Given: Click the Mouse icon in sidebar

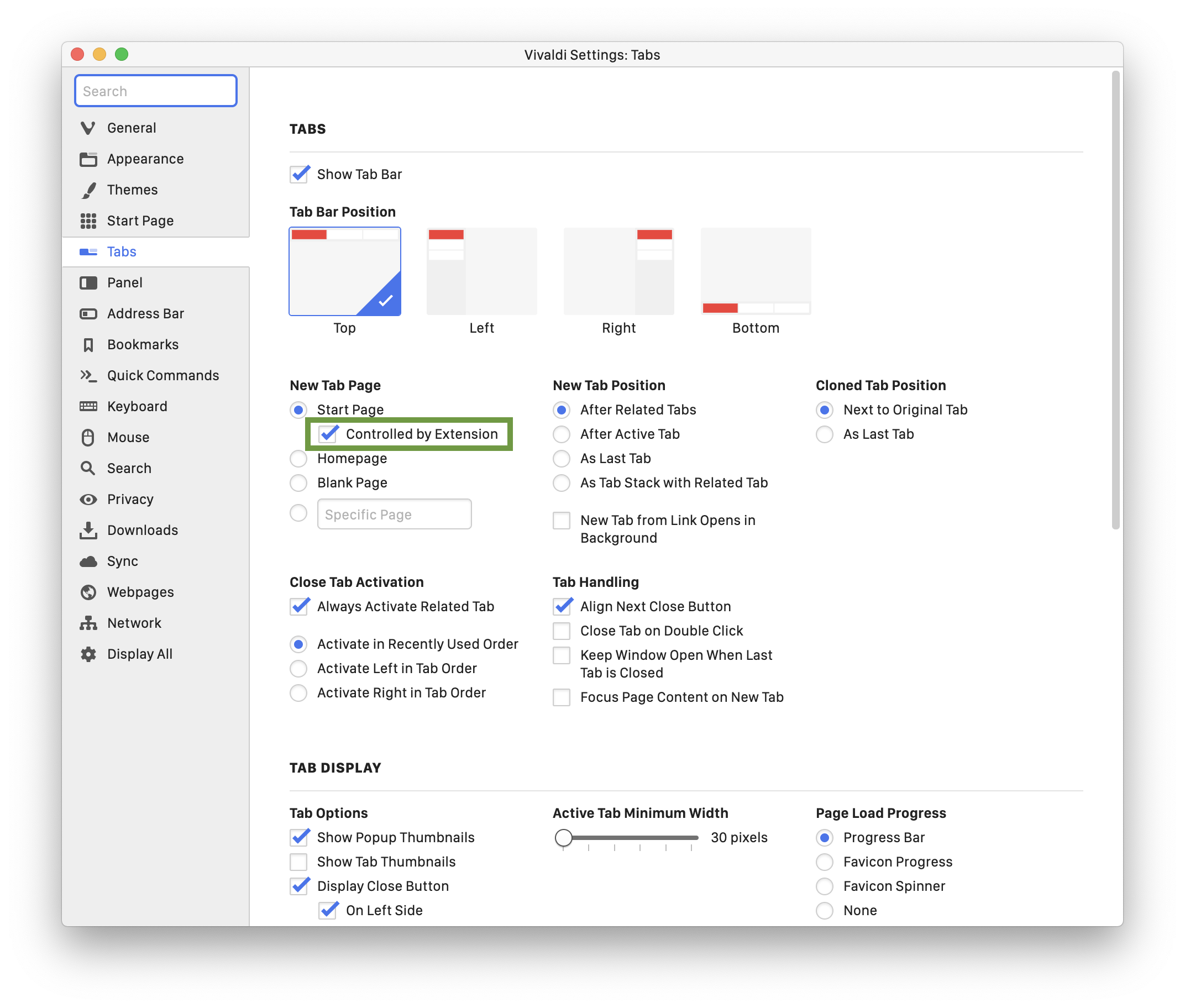Looking at the screenshot, I should (88, 437).
